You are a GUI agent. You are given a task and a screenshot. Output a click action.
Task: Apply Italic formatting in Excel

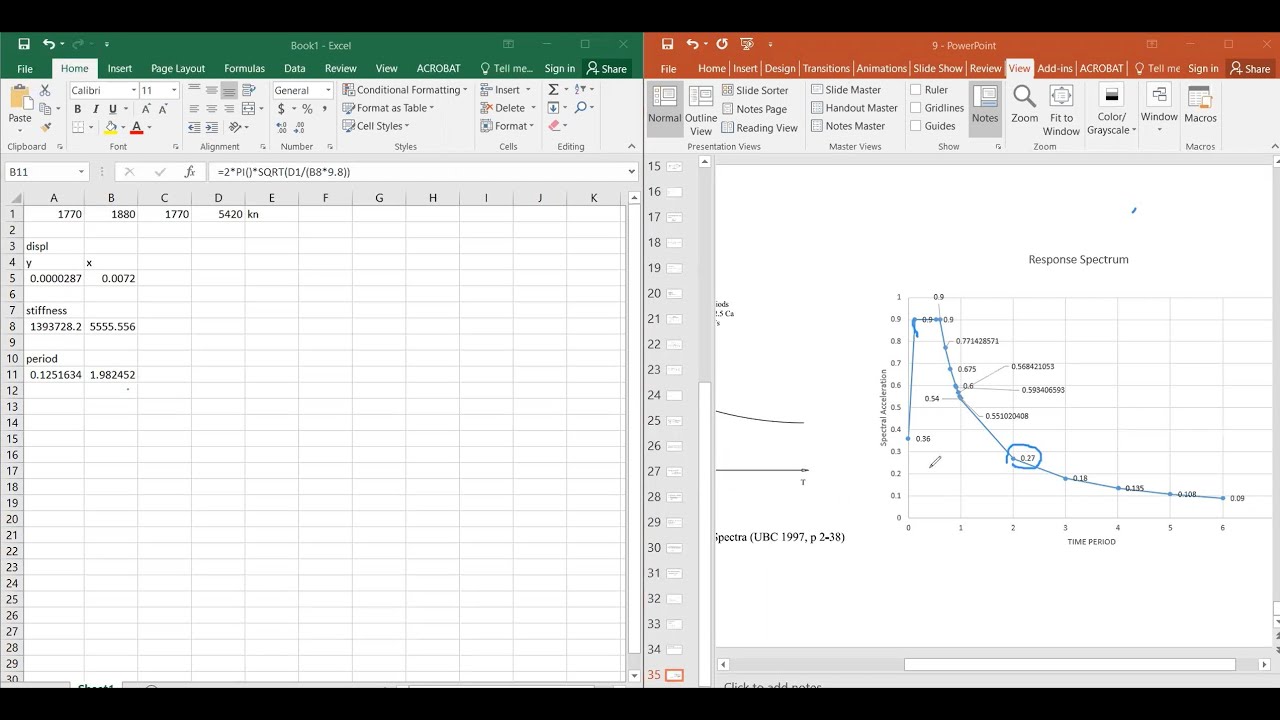[95, 109]
